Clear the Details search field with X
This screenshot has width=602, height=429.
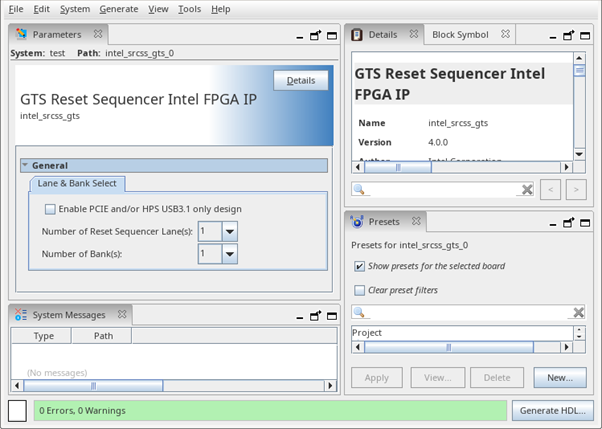[x=527, y=189]
